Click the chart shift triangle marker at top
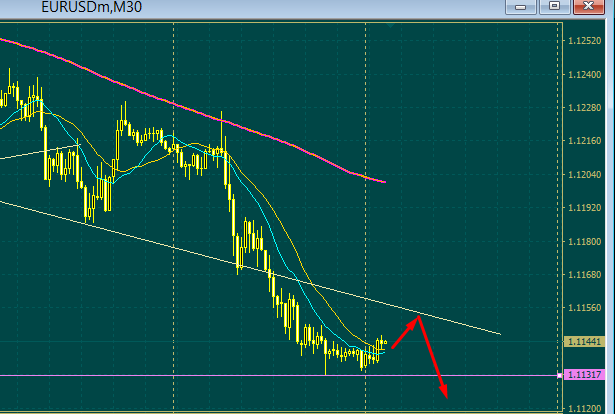 (x=390, y=25)
